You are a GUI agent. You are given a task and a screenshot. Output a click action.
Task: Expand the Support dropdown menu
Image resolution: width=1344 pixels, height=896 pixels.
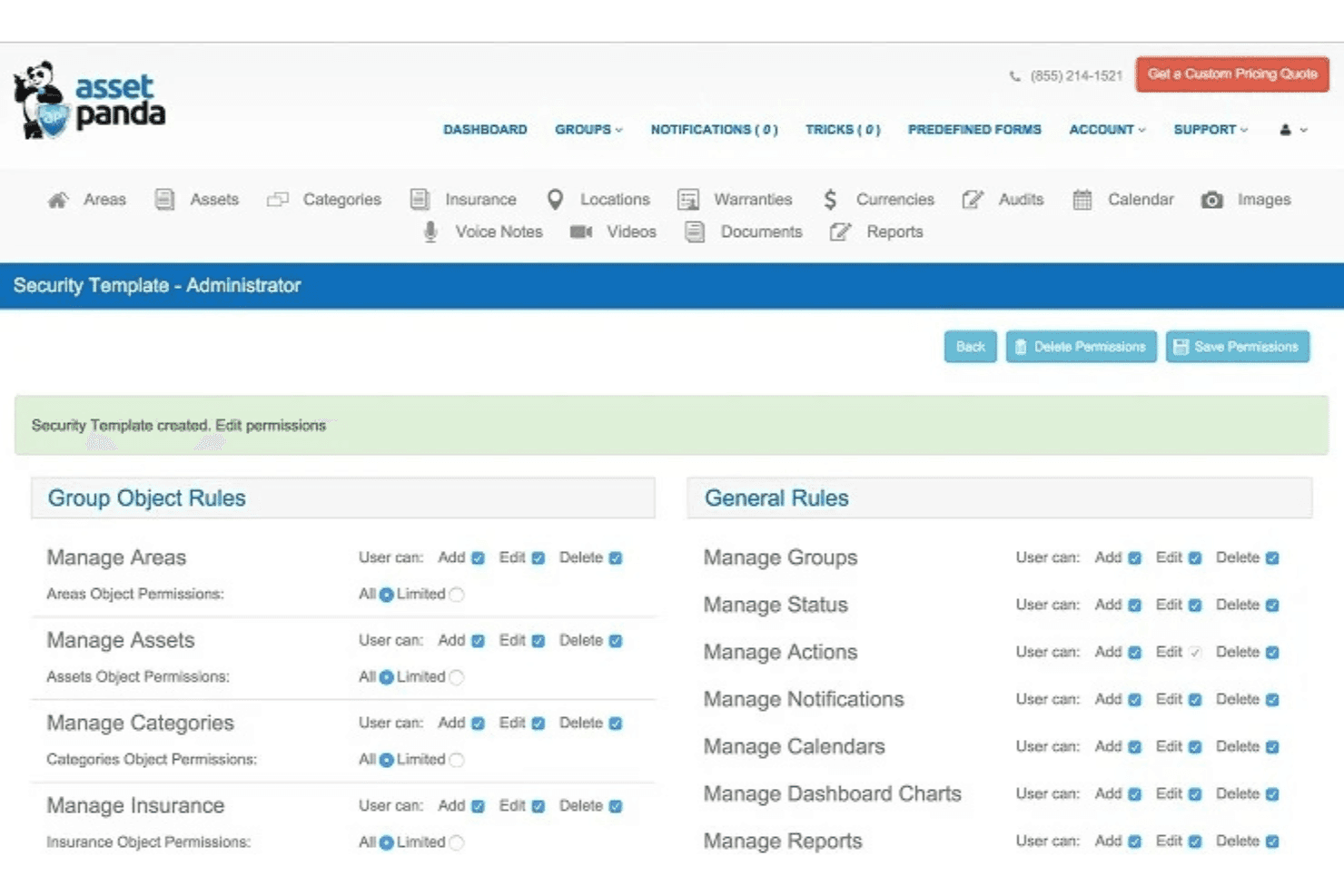pyautogui.click(x=1211, y=130)
